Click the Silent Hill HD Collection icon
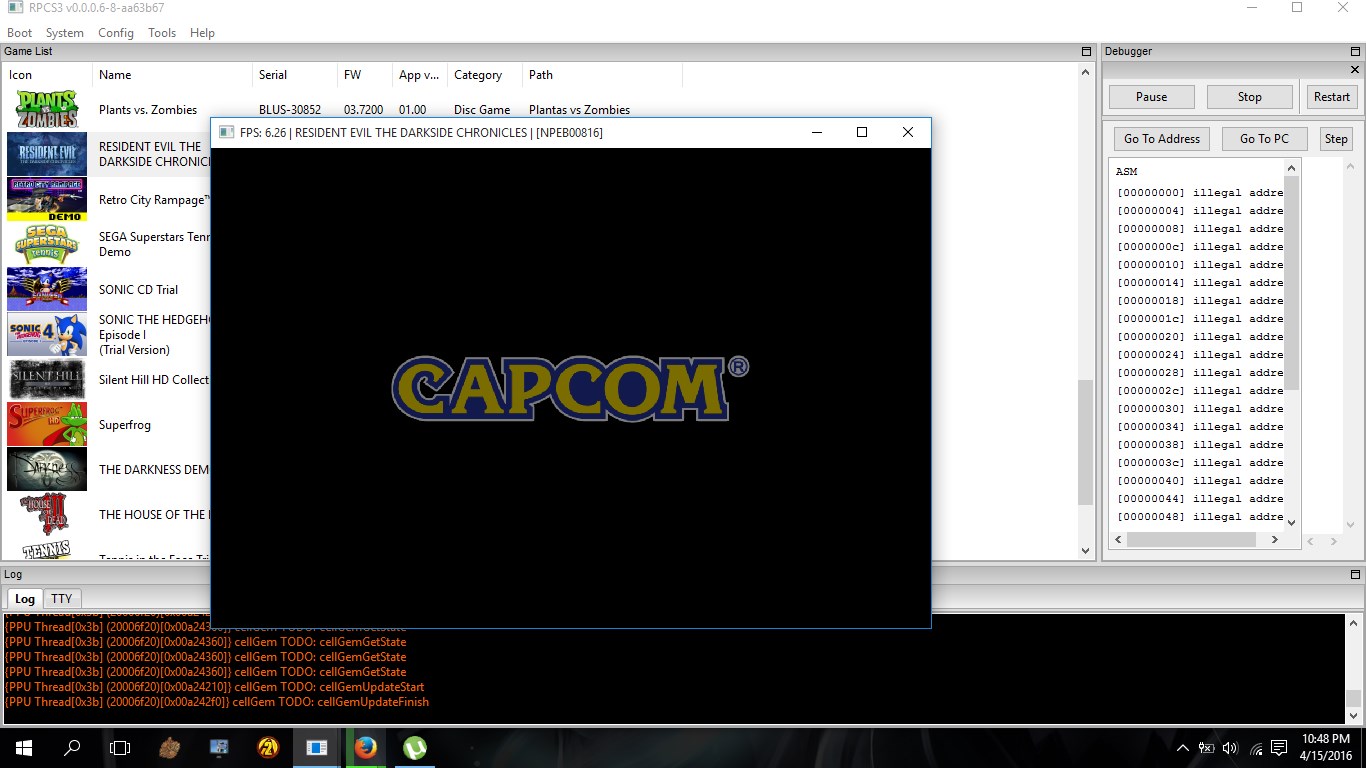Viewport: 1366px width, 768px height. click(x=47, y=380)
